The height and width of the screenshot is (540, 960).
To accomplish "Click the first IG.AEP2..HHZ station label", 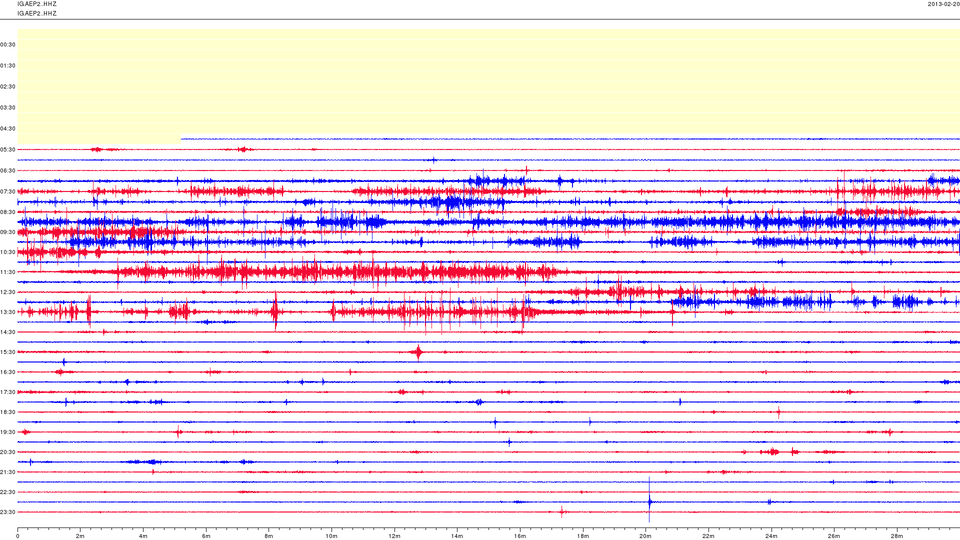I will pyautogui.click(x=37, y=4).
